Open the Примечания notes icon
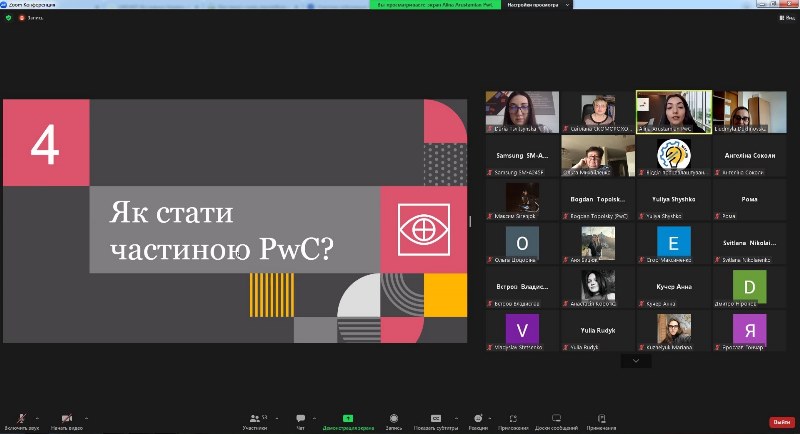 coord(601,418)
